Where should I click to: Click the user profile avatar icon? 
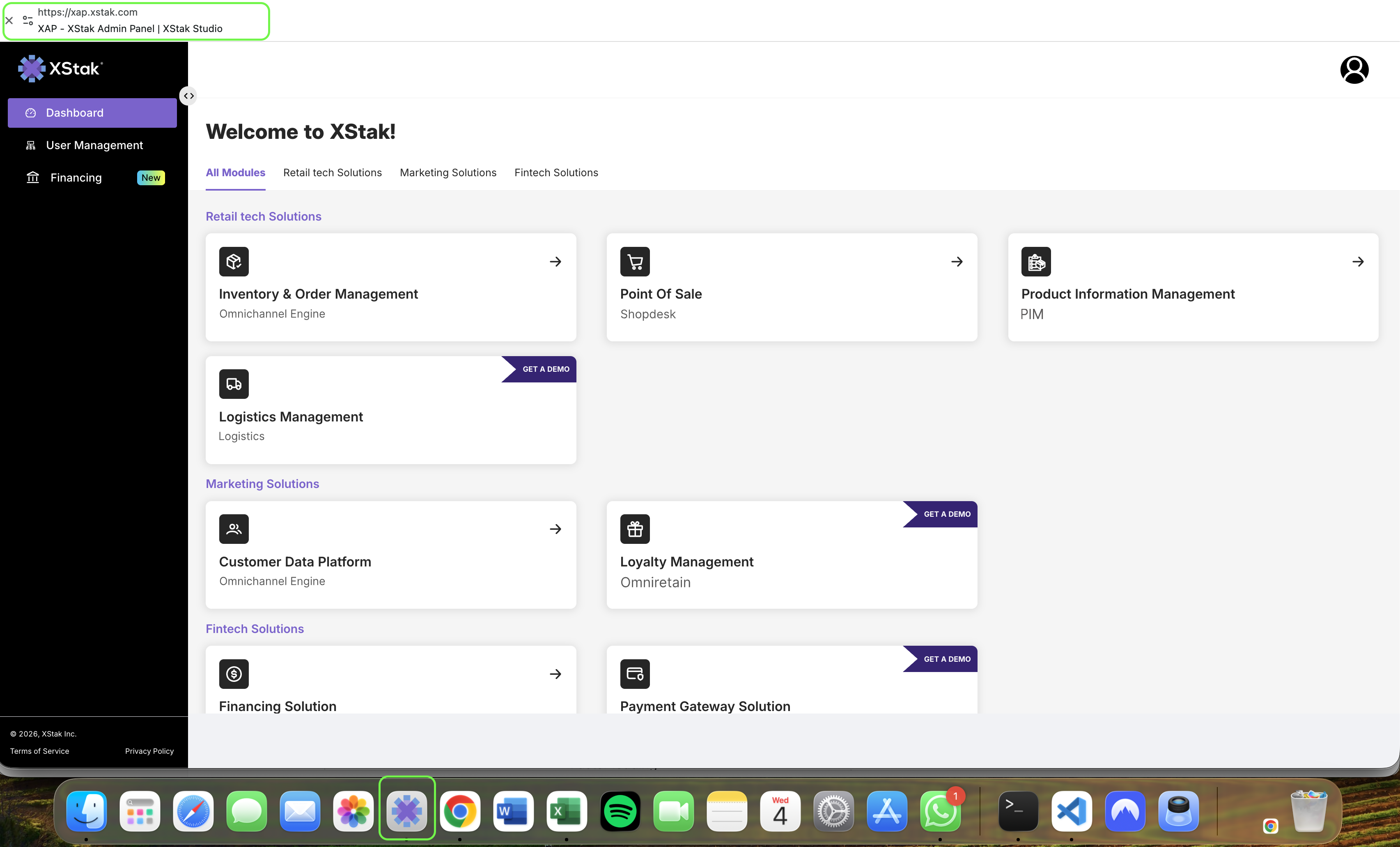[x=1354, y=70]
